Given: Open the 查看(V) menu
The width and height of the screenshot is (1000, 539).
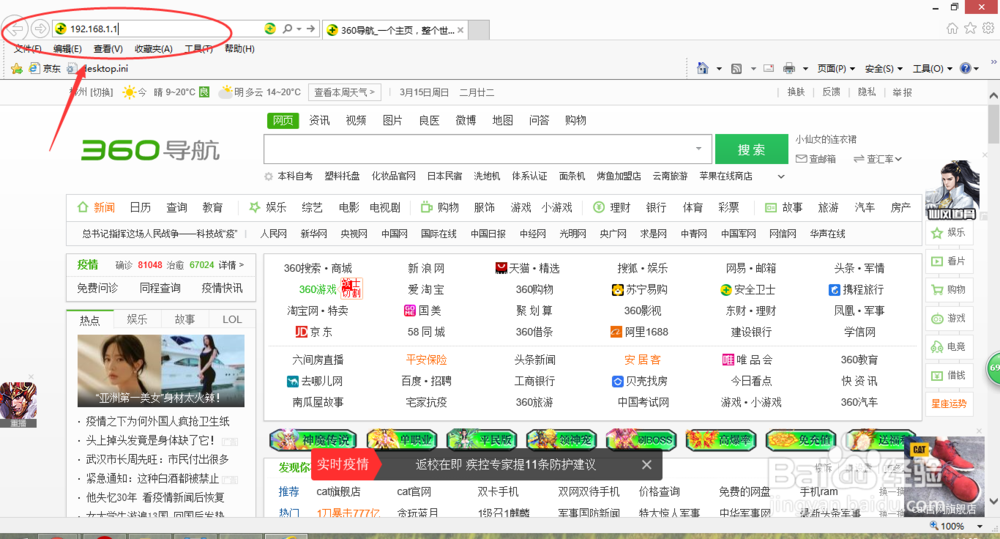Looking at the screenshot, I should (x=108, y=49).
